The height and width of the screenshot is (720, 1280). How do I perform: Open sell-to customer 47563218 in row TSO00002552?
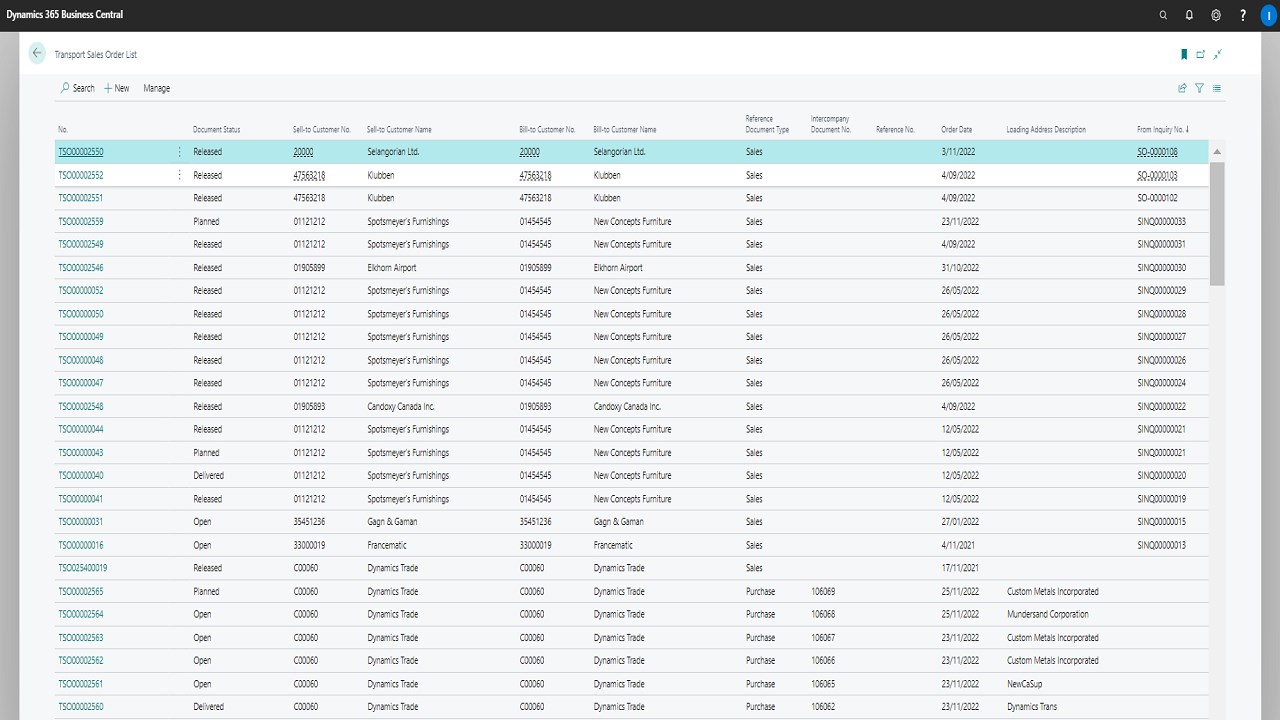(309, 175)
